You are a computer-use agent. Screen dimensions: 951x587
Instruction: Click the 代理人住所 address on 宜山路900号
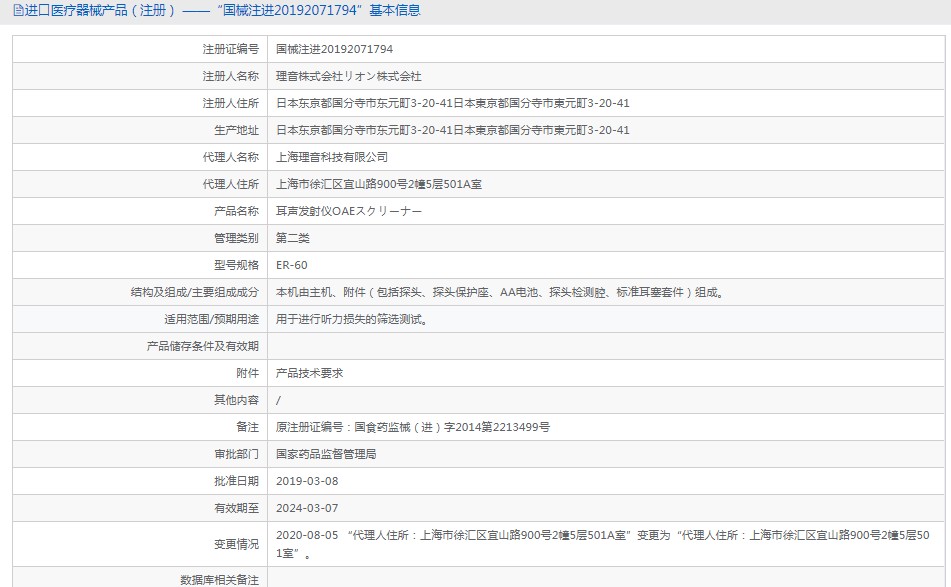[x=379, y=184]
